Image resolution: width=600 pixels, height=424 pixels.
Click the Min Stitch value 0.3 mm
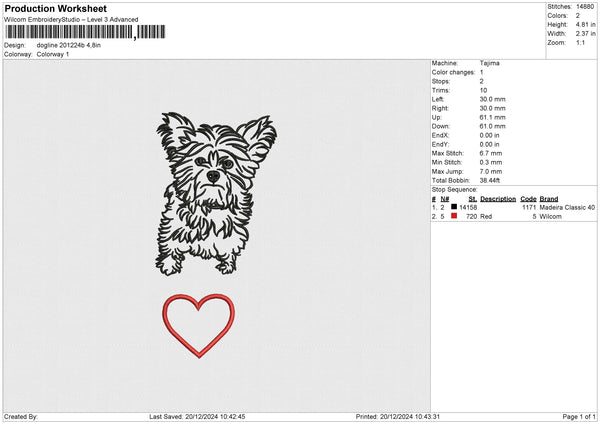[491, 162]
